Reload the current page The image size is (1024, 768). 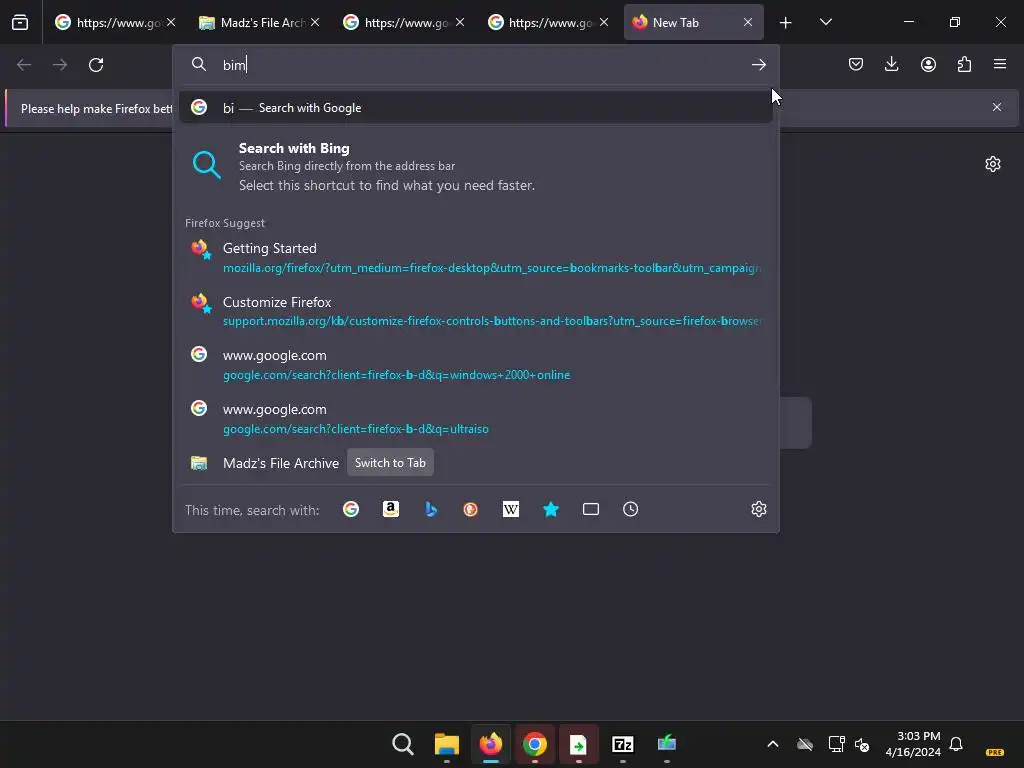(x=96, y=65)
